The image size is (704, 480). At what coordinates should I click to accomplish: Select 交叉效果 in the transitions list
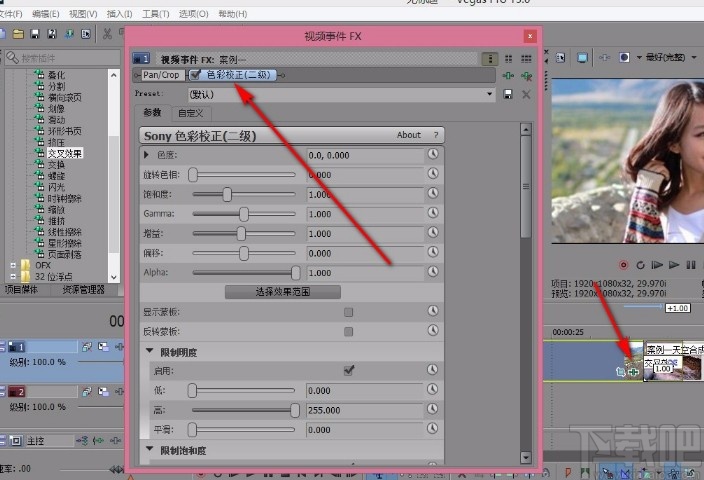[65, 154]
